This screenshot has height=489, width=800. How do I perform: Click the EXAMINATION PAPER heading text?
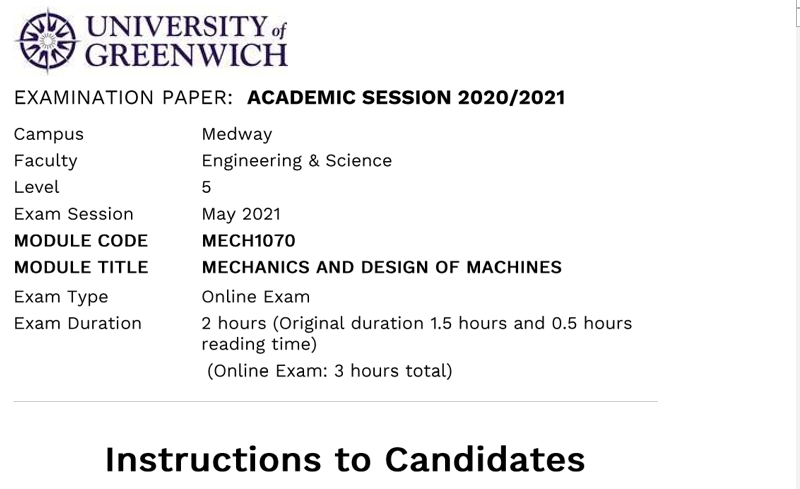point(123,98)
